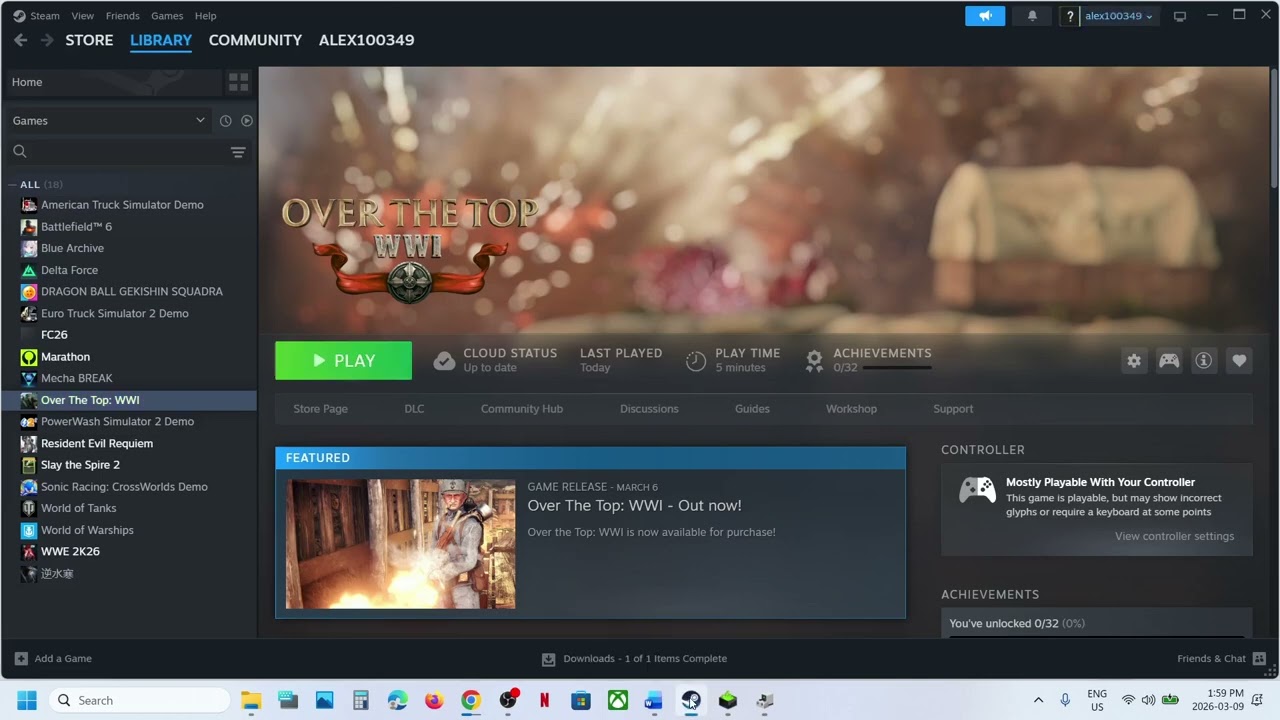Open the game's manage gear icon
This screenshot has width=1280, height=720.
[1134, 361]
